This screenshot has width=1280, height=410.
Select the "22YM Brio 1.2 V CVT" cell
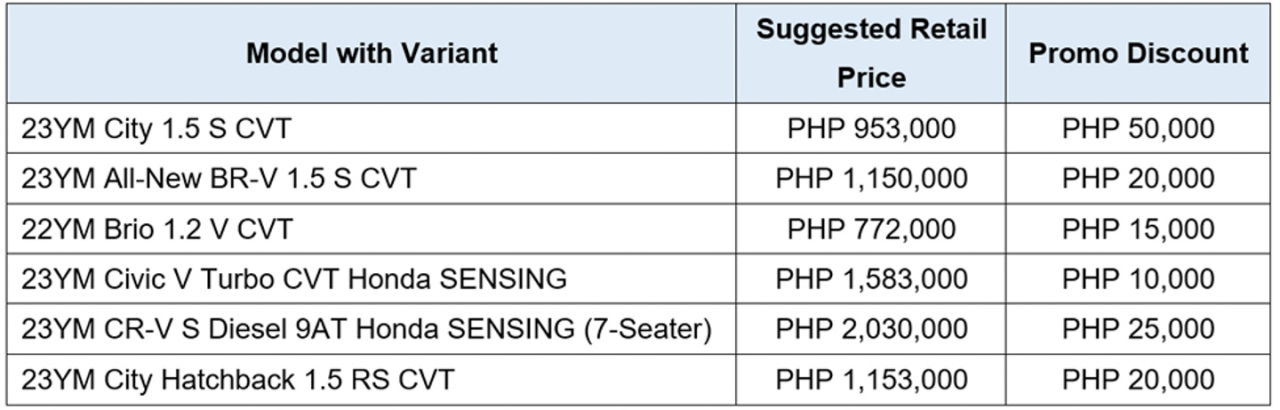(157, 229)
